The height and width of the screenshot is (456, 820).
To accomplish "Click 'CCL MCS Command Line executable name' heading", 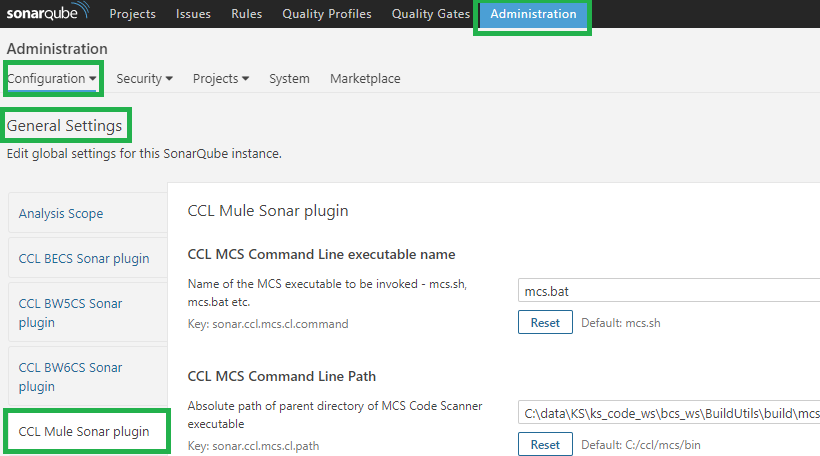I will pos(321,254).
